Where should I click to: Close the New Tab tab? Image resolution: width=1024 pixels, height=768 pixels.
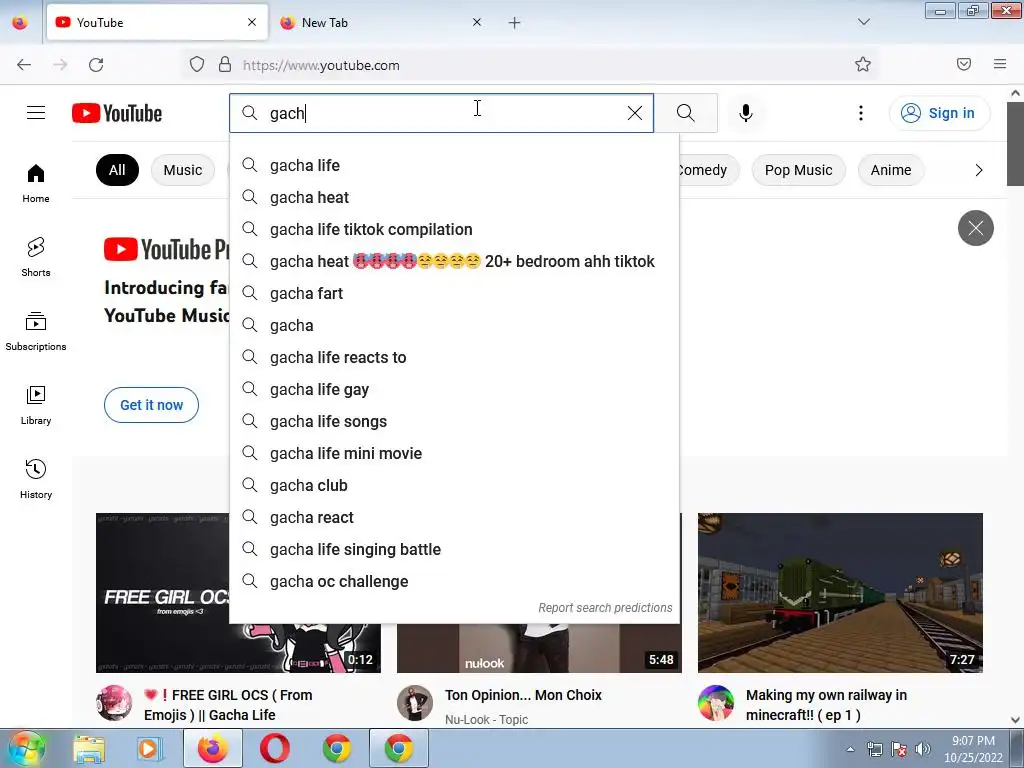pos(477,22)
